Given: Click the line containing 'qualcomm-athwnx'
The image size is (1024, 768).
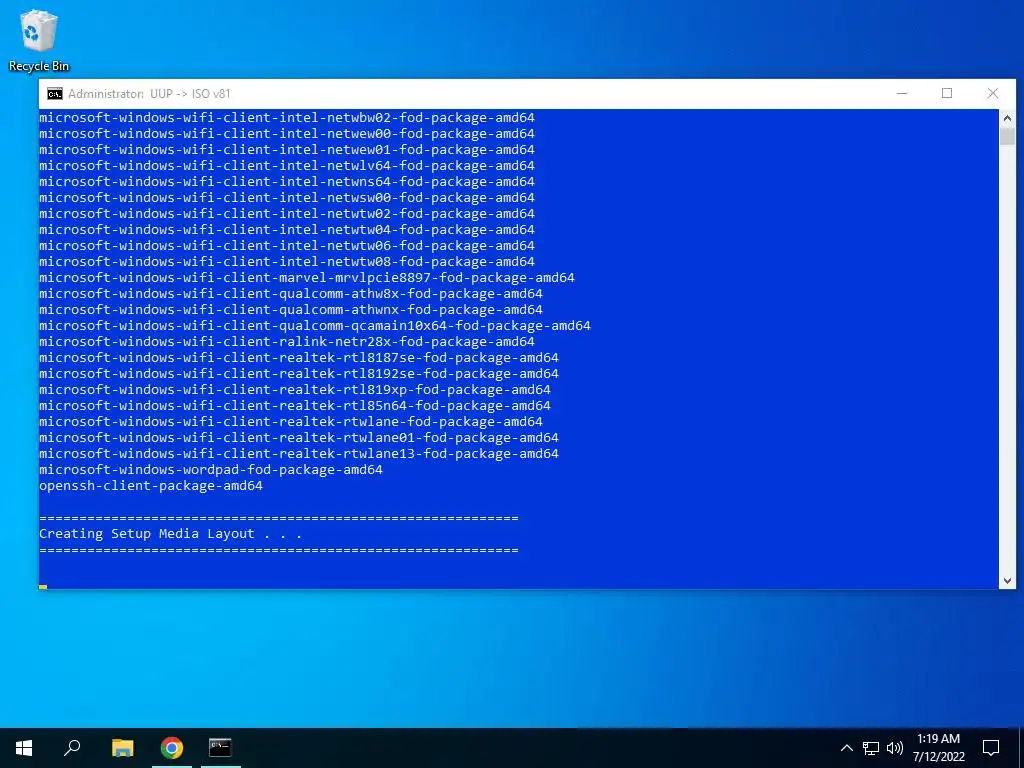Looking at the screenshot, I should [291, 310].
